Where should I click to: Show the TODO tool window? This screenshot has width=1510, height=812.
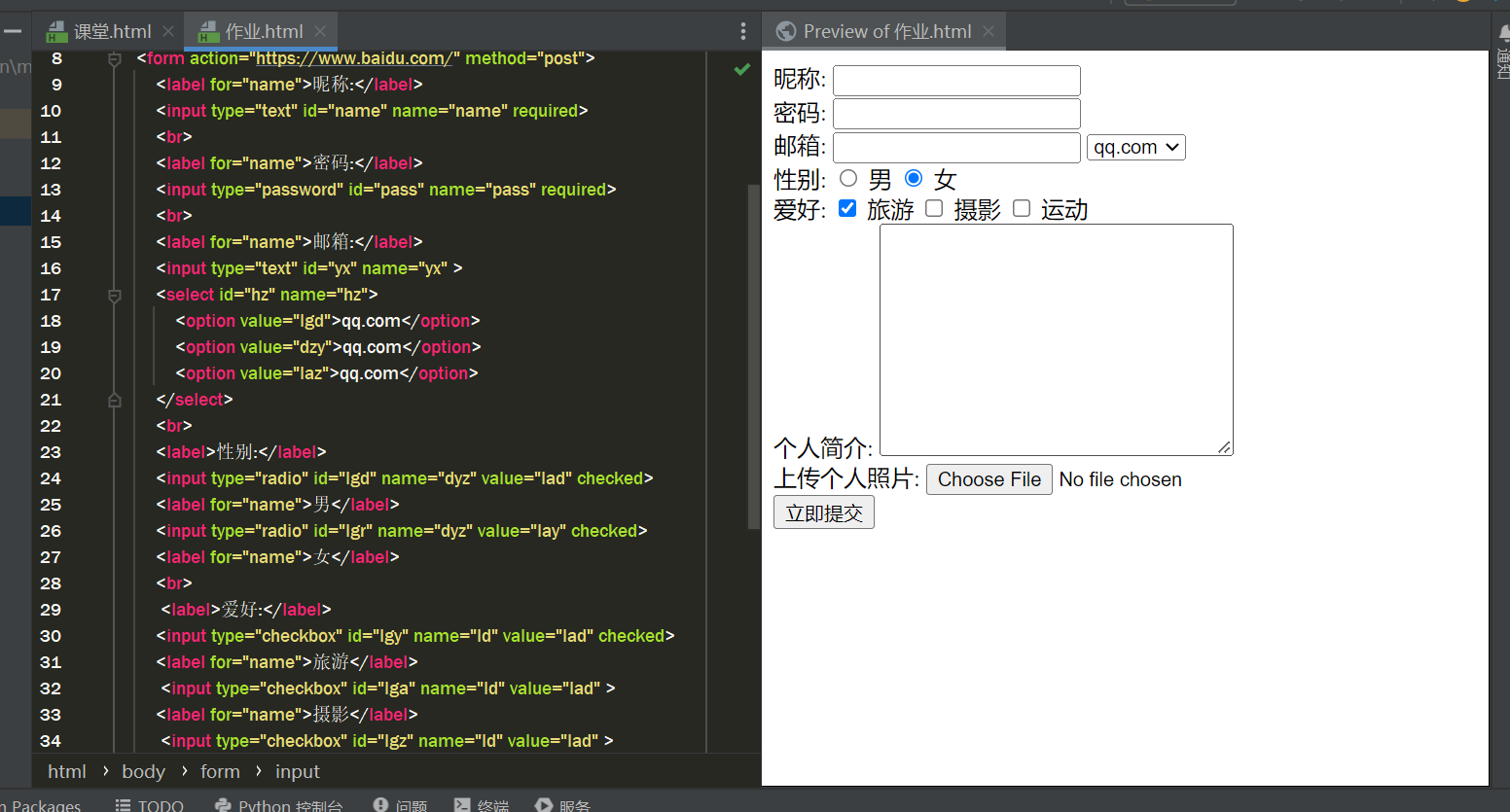click(150, 805)
